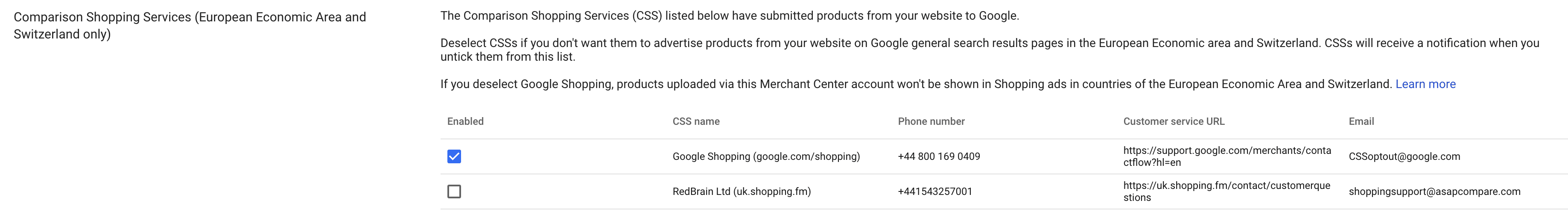Select the RedBrain Ltd (uk.shopping.fm) name cell
The width and height of the screenshot is (1568, 218).
click(742, 192)
